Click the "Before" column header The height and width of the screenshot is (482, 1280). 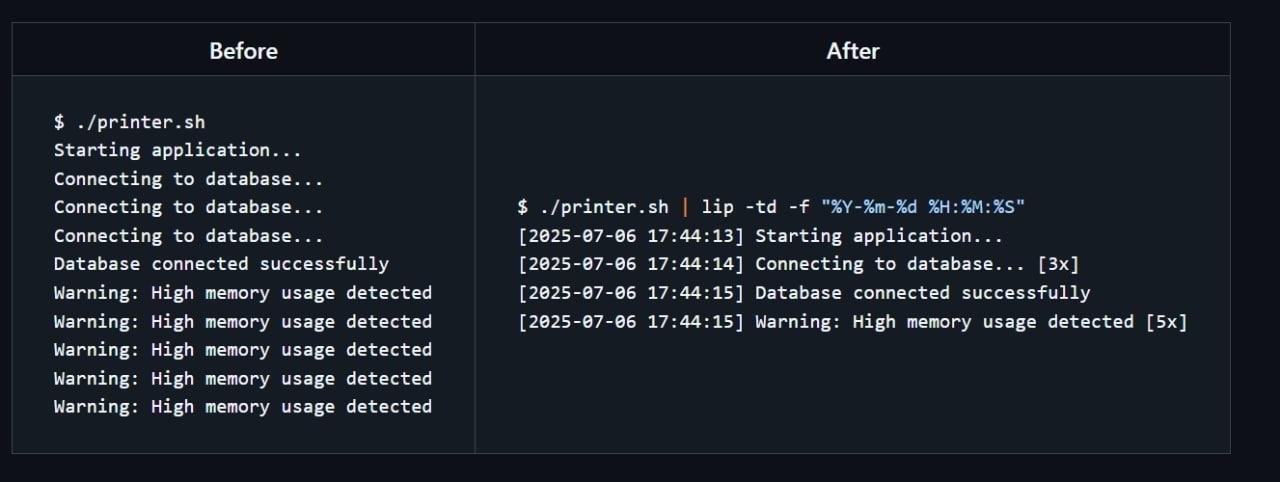(243, 51)
